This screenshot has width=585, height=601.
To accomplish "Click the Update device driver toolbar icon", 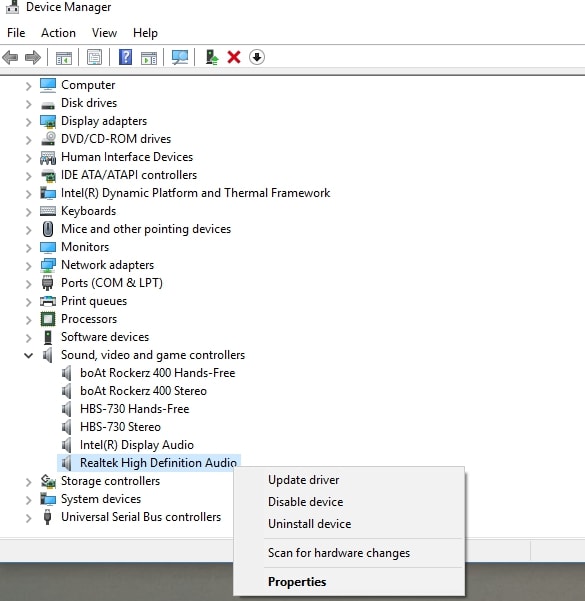I will coord(212,57).
